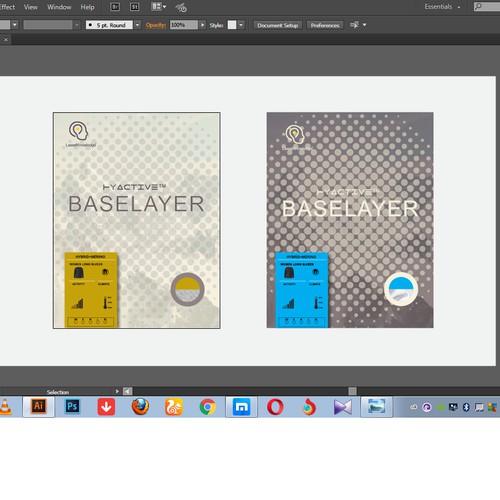This screenshot has width=500, height=500.
Task: Click the head logo on gray artboard
Action: click(295, 134)
